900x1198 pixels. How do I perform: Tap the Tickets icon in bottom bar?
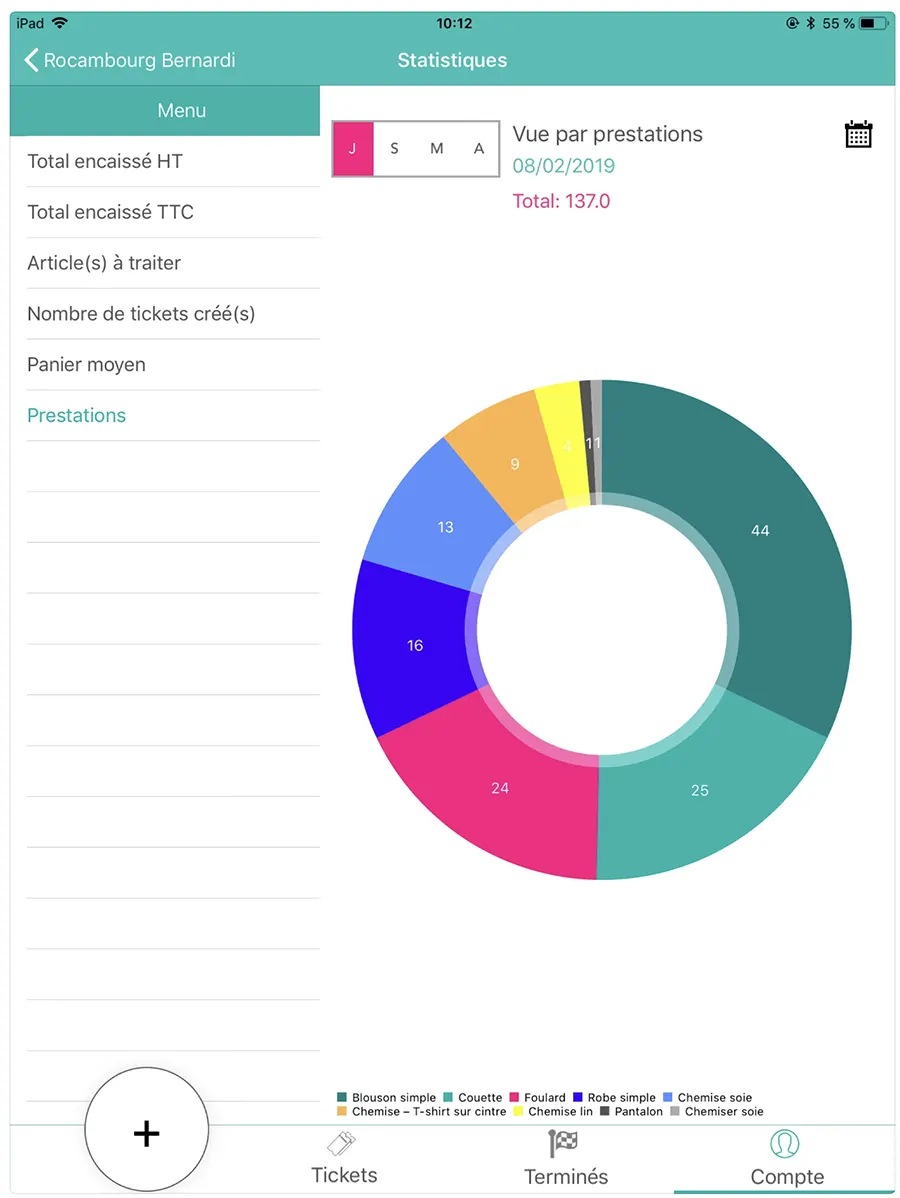coord(344,1143)
